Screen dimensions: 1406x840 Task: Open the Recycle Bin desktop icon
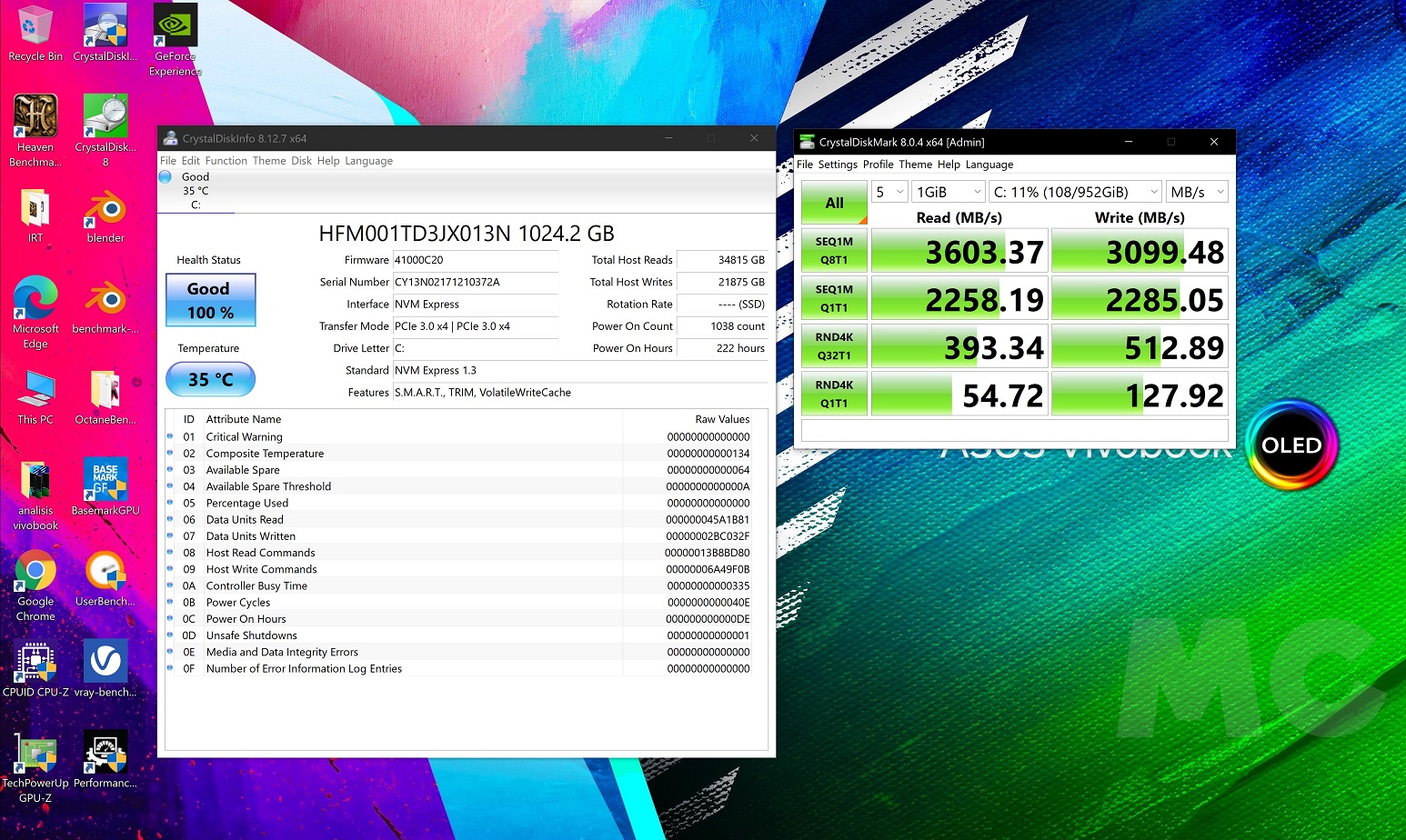35,27
